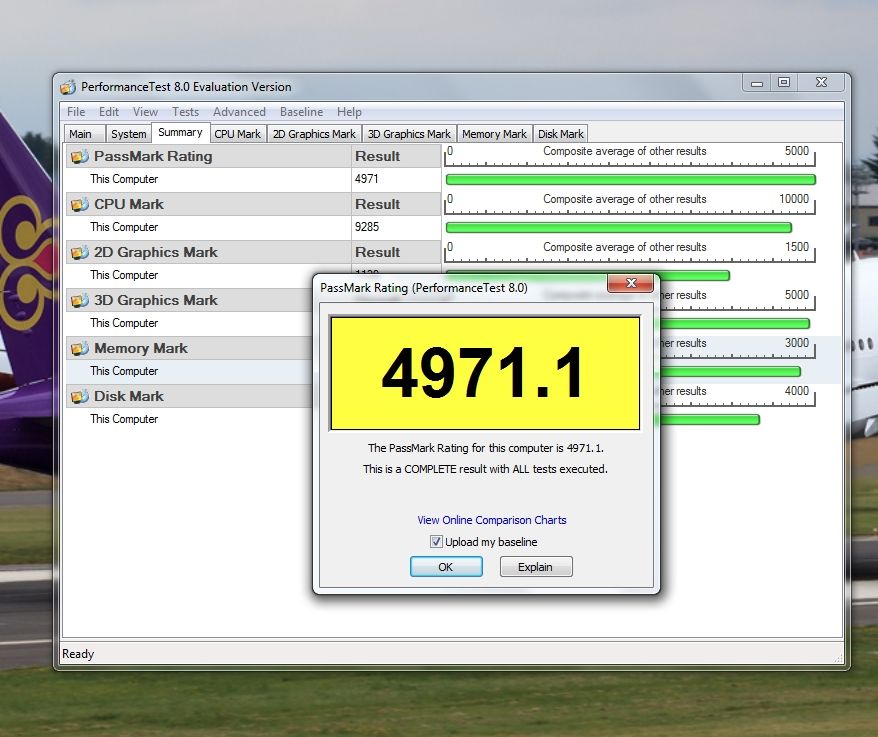Open the Advanced menu
Viewport: 878px width, 737px height.
point(239,112)
